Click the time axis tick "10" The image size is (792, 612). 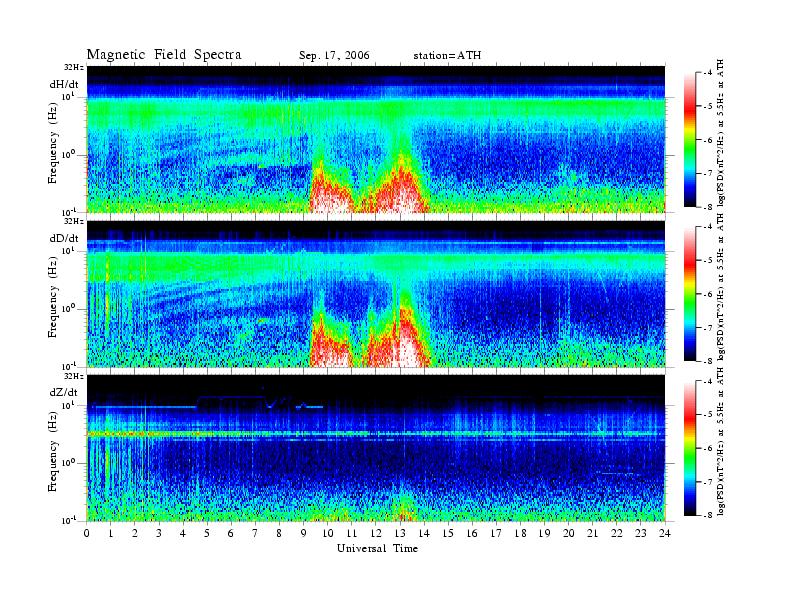[327, 533]
